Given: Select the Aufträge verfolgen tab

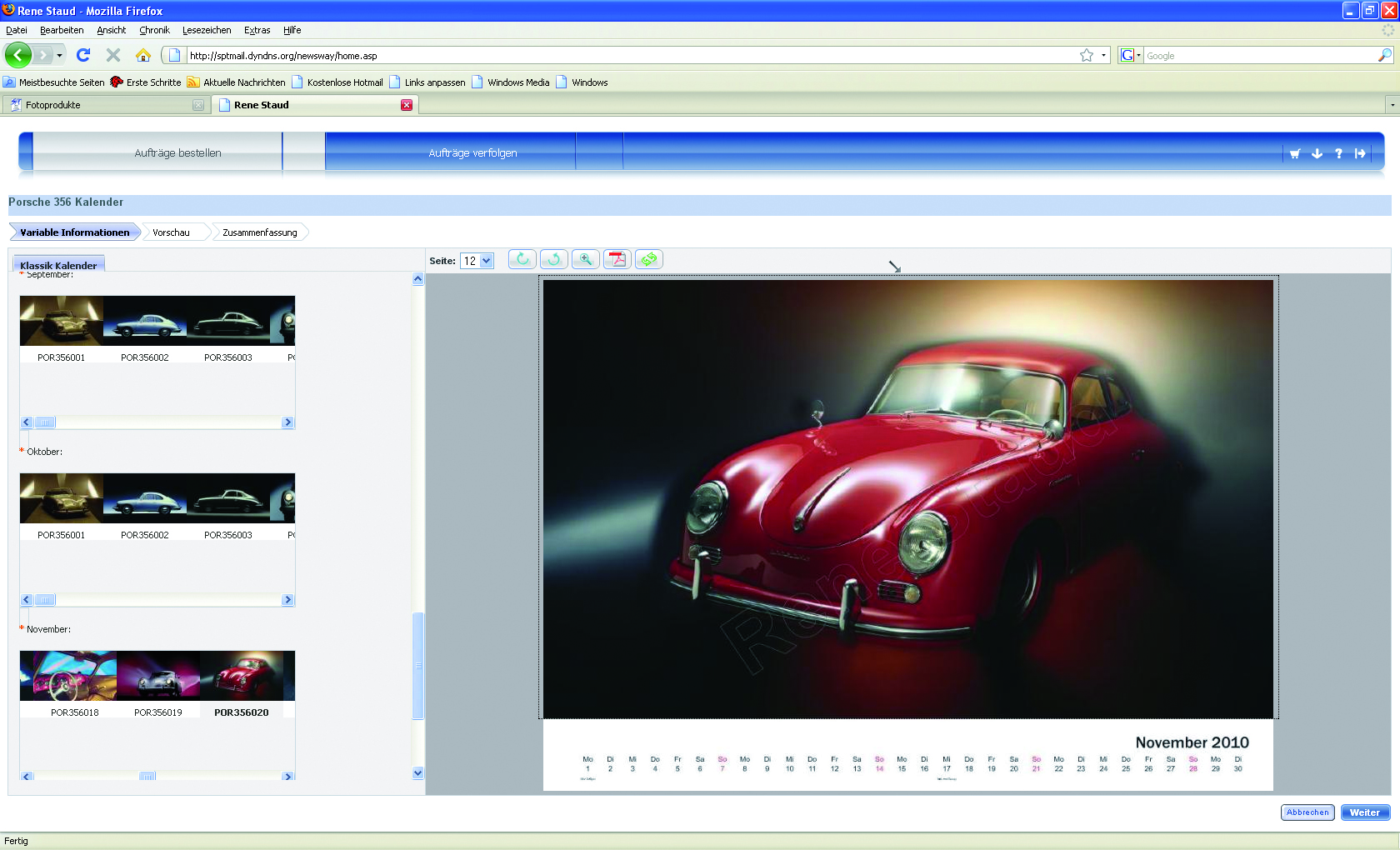Looking at the screenshot, I should (451, 152).
